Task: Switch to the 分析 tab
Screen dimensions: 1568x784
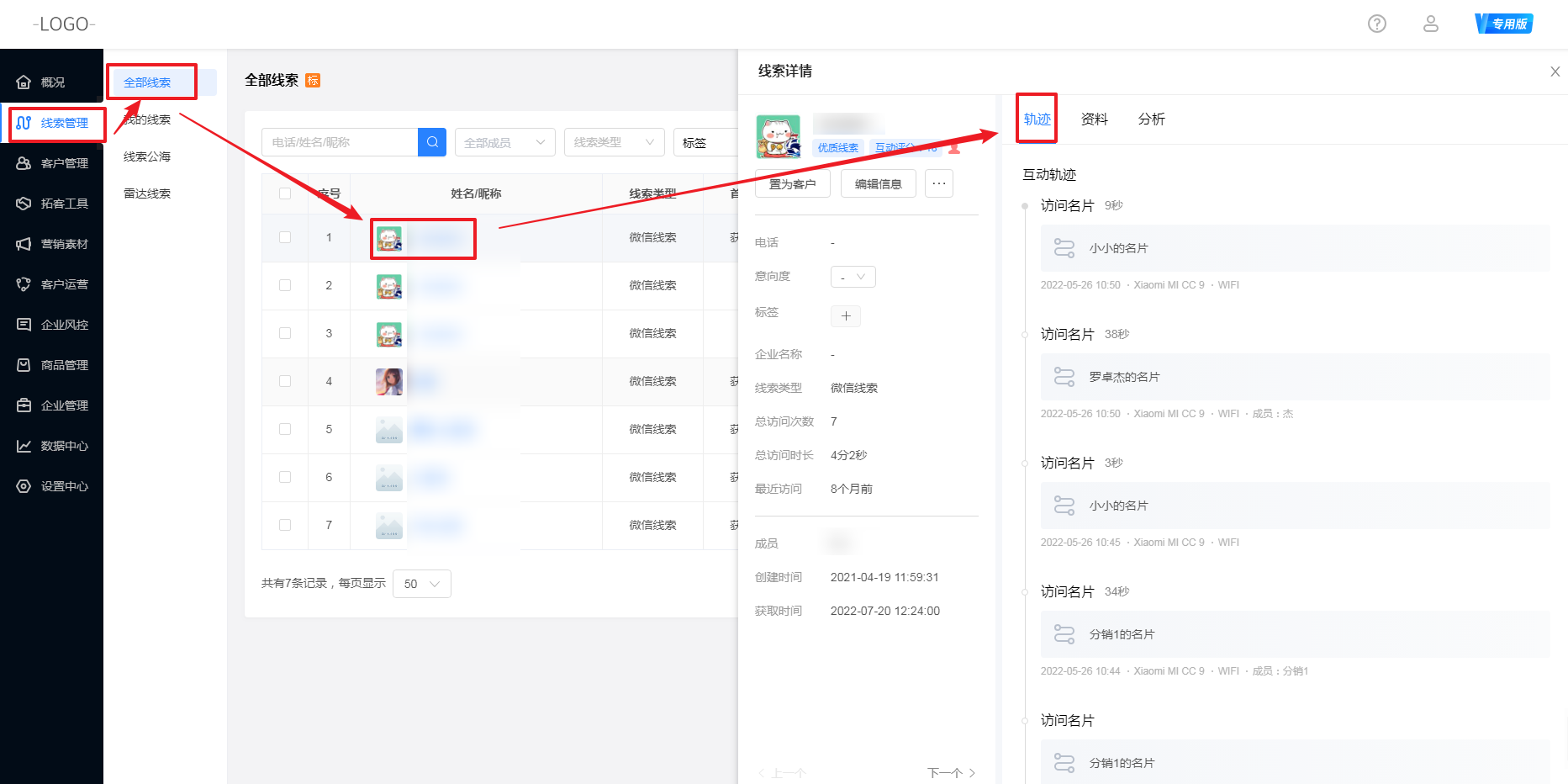Action: [x=1151, y=119]
